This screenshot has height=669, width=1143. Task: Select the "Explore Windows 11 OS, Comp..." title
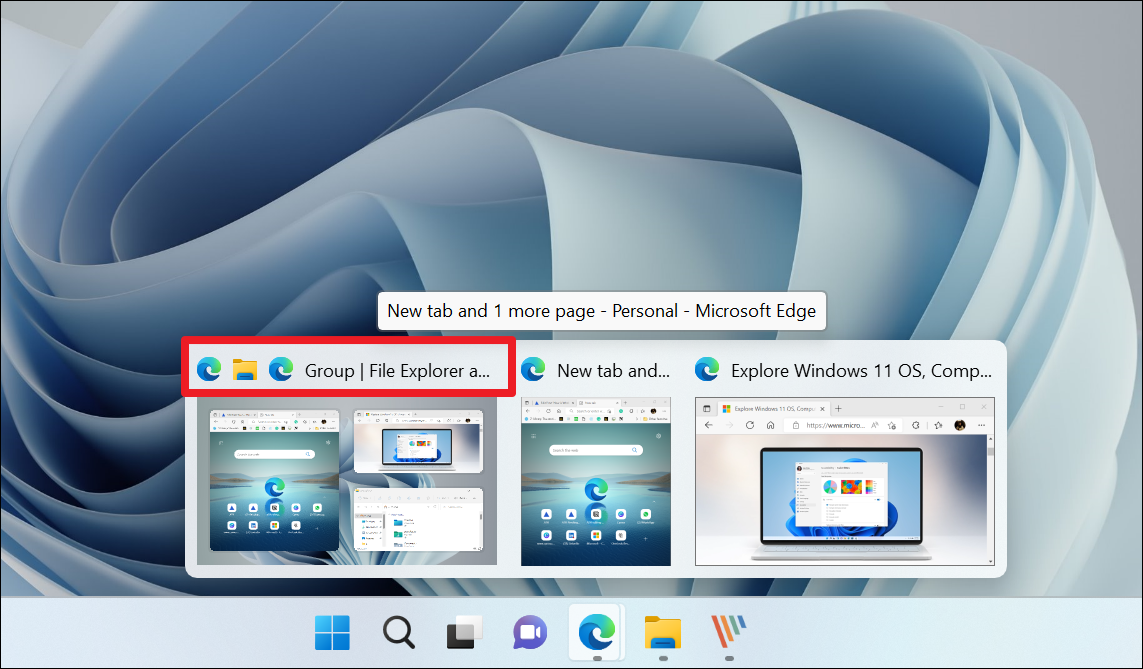(861, 371)
